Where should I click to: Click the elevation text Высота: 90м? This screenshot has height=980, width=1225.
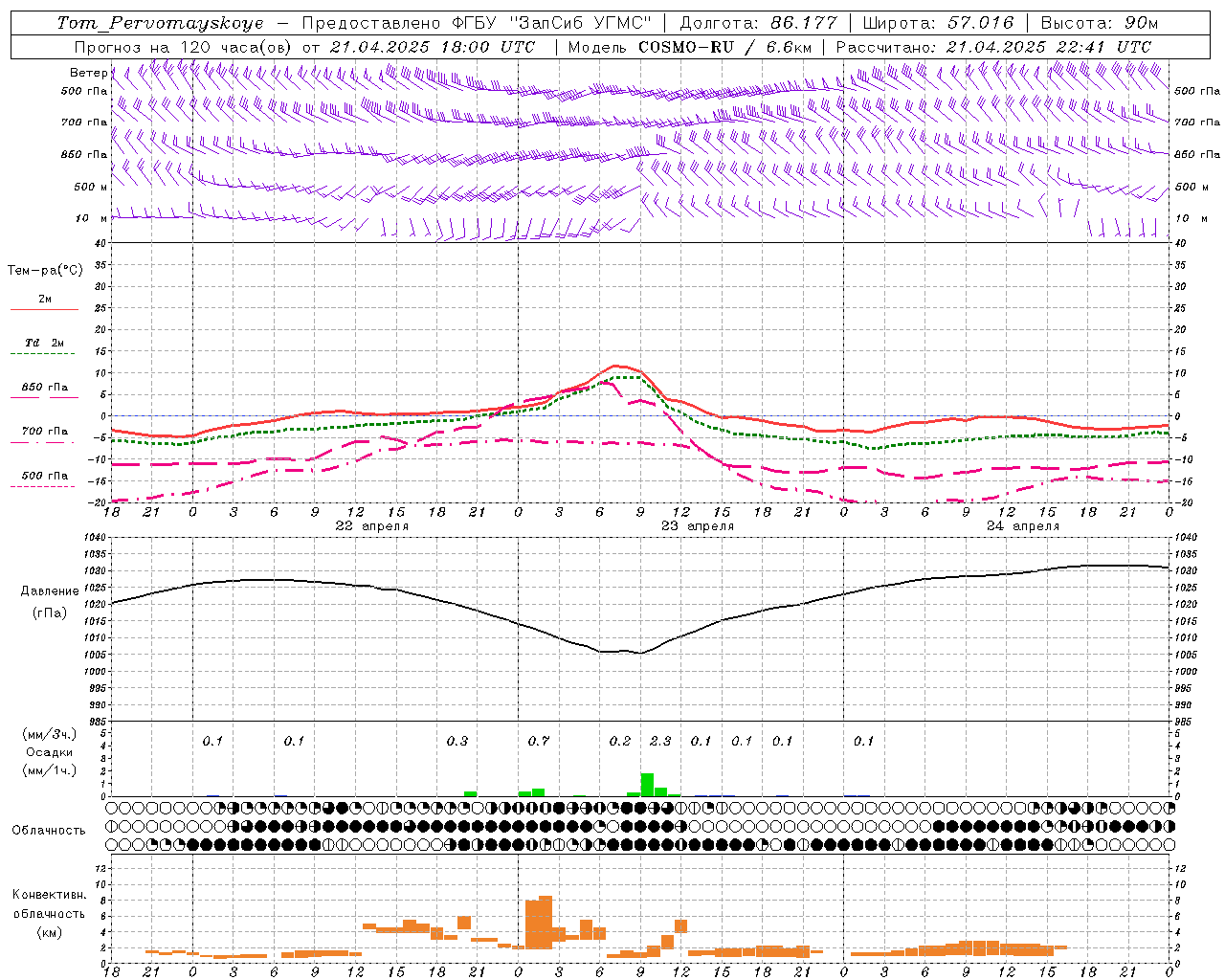(1099, 23)
